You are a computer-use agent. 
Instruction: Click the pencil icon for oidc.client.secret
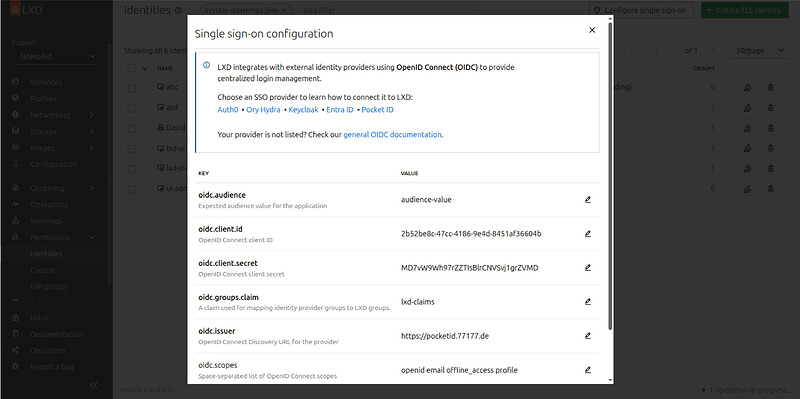click(x=588, y=267)
